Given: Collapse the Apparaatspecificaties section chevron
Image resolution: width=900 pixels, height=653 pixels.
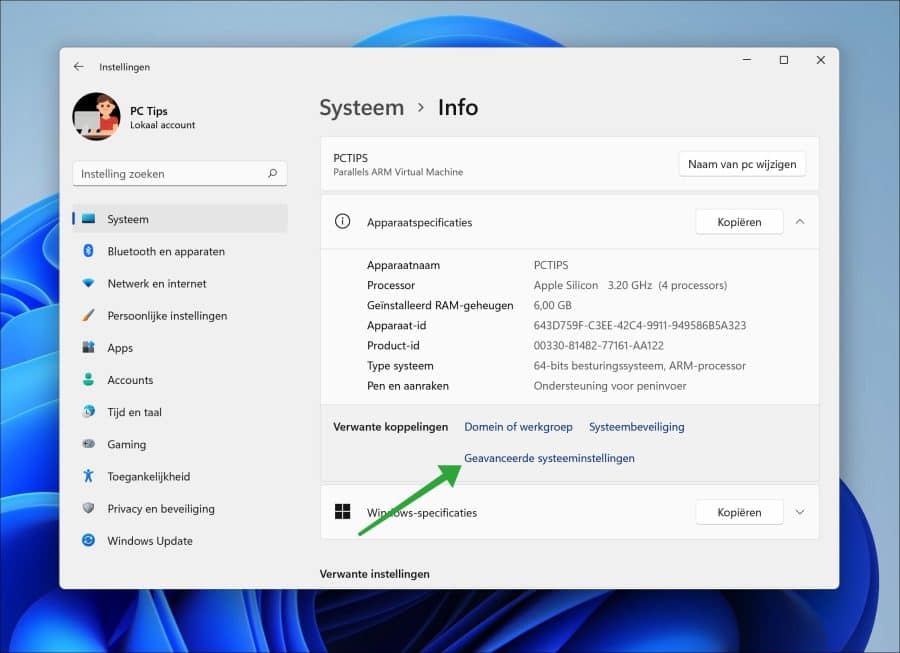Looking at the screenshot, I should pos(800,221).
